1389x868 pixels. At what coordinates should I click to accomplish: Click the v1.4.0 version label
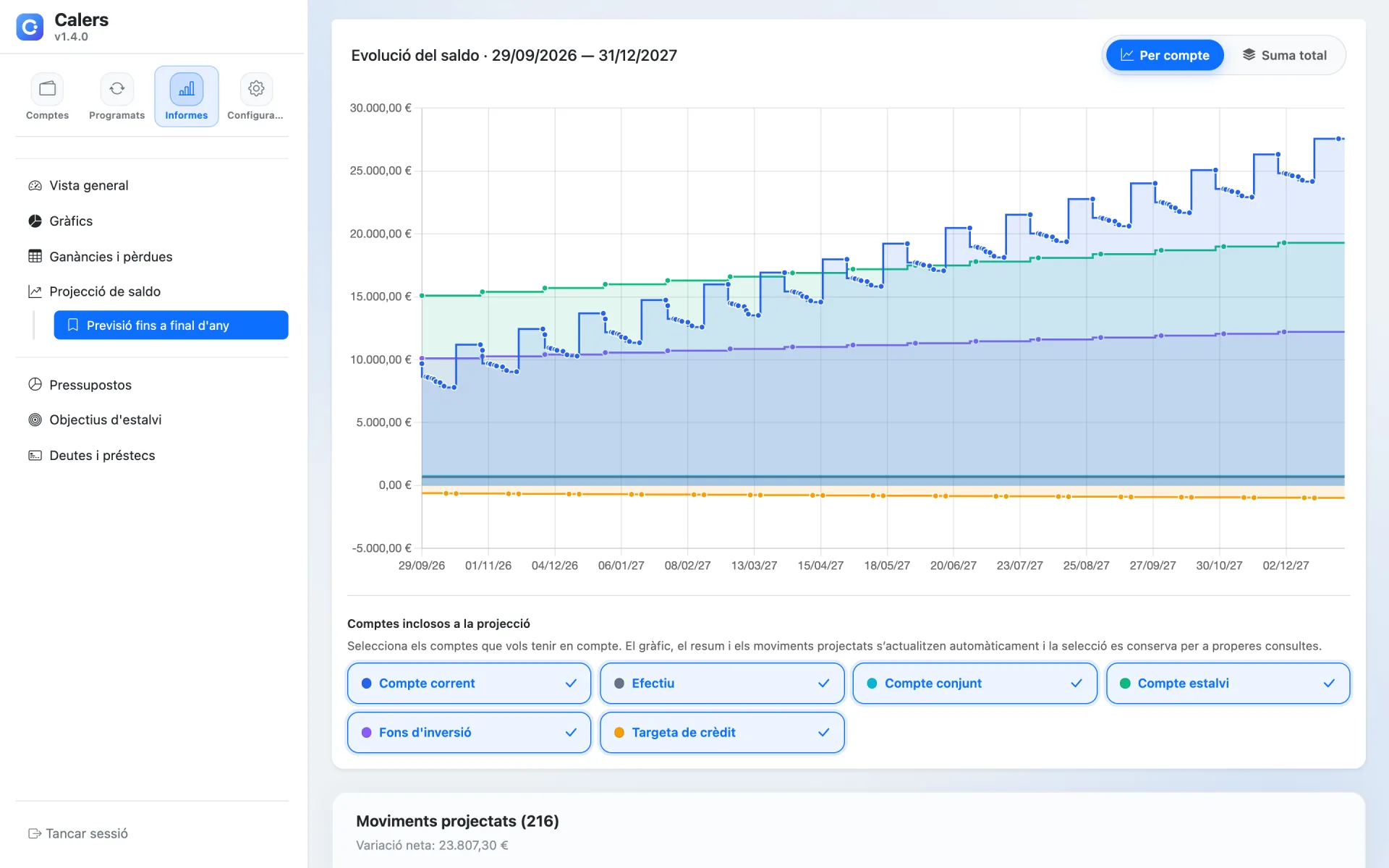[x=71, y=37]
